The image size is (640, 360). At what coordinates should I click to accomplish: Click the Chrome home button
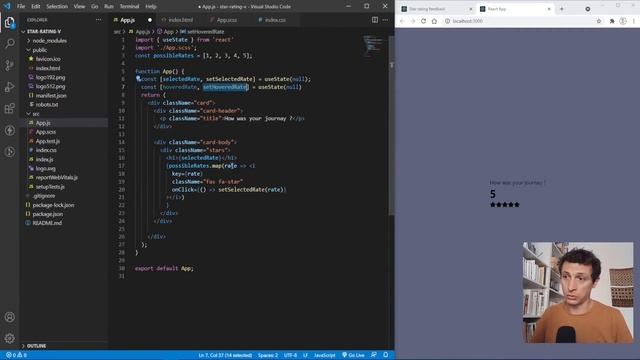(x=434, y=21)
